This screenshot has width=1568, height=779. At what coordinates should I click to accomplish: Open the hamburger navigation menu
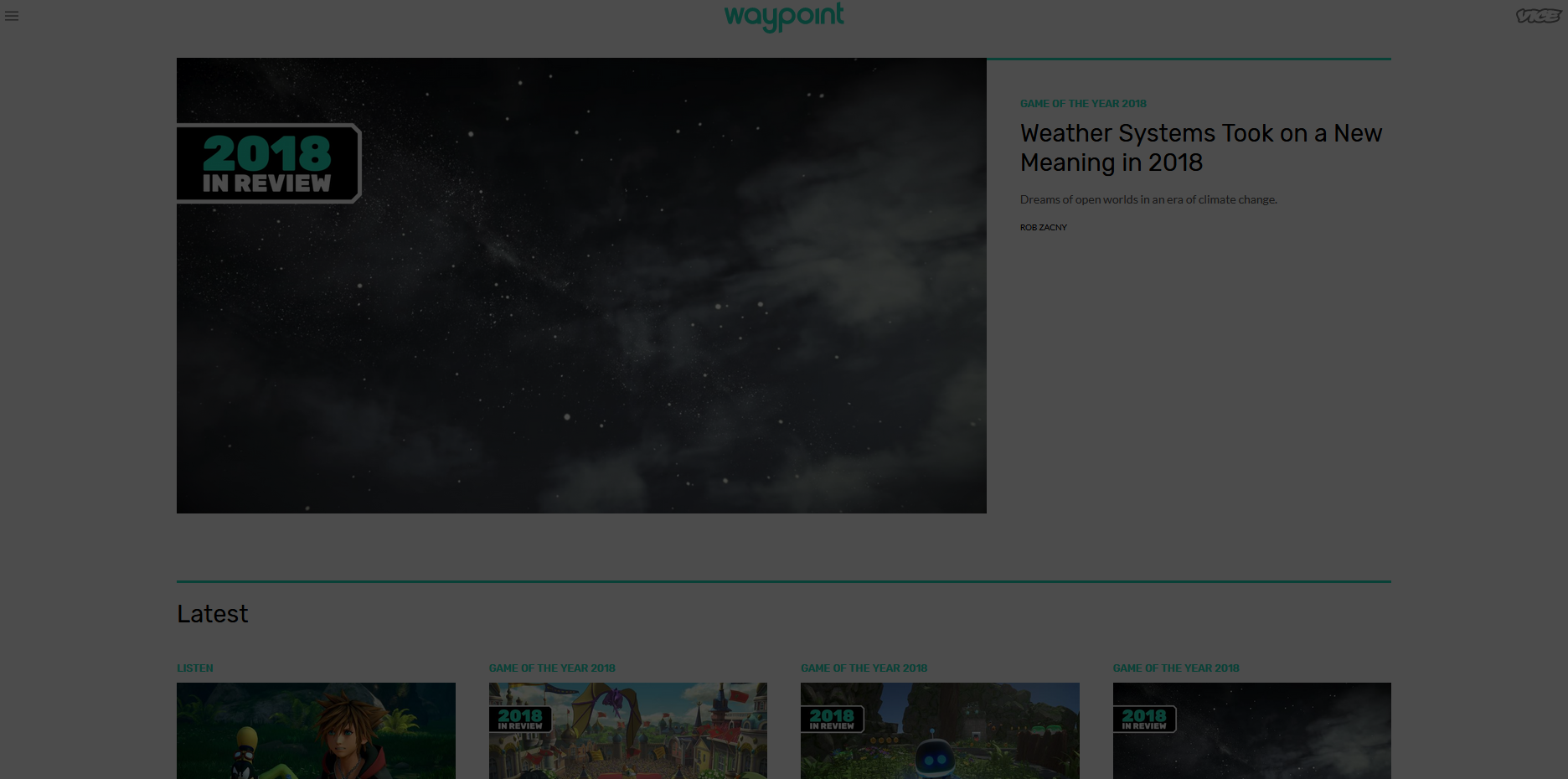(12, 16)
